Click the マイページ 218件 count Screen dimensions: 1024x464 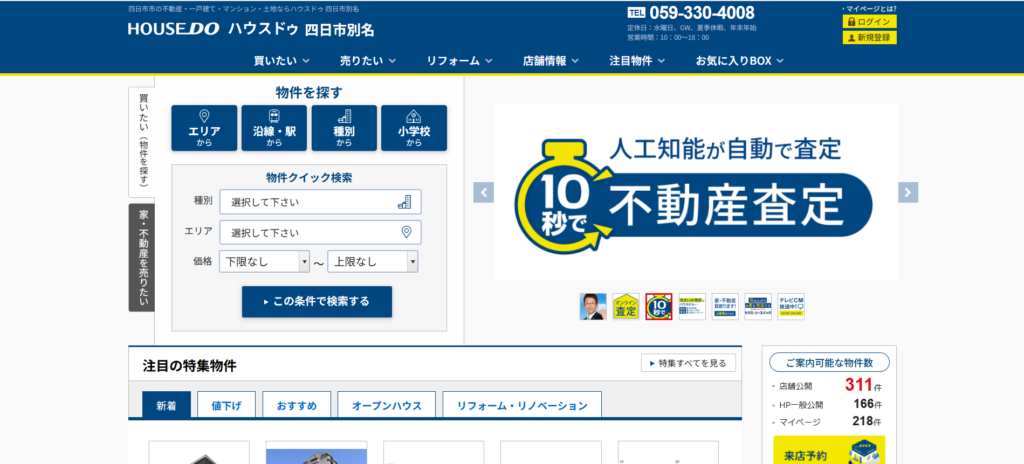828,422
